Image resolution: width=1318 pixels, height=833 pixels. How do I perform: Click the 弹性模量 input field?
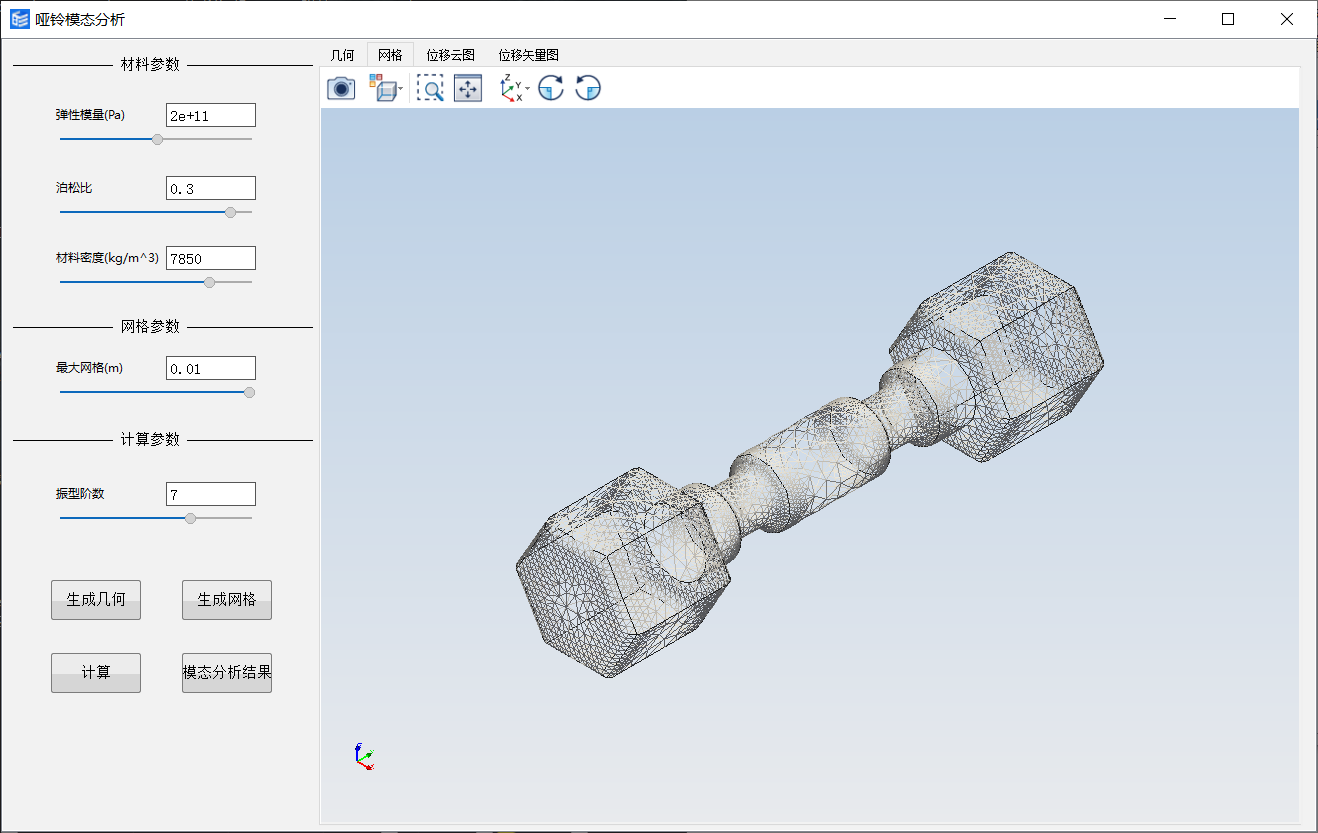pyautogui.click(x=211, y=115)
